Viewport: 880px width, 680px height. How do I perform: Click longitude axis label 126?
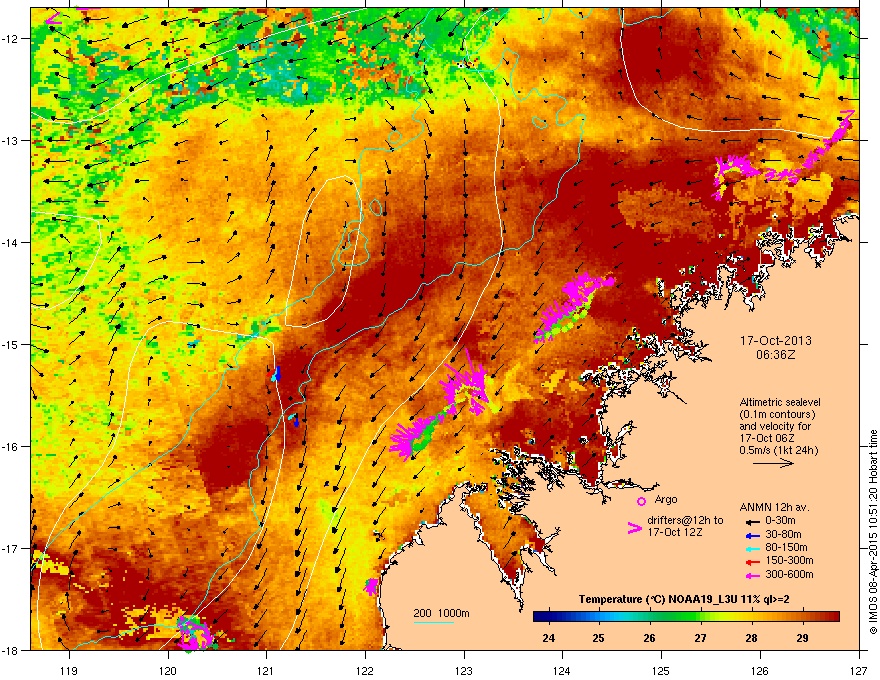pos(760,670)
